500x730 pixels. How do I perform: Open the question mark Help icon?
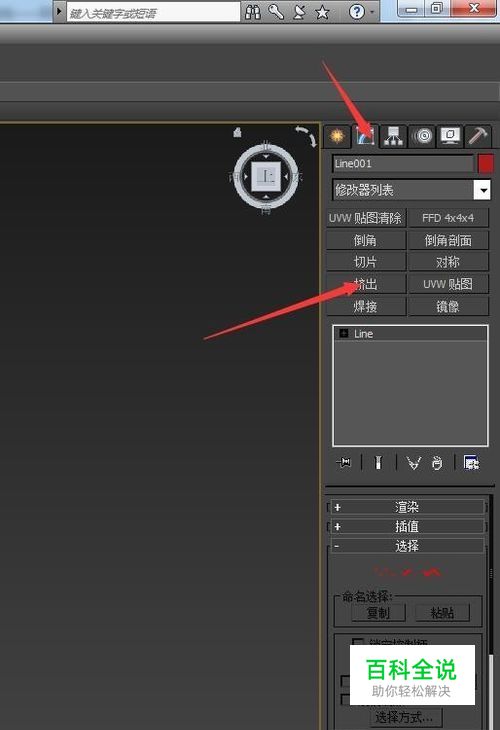tap(357, 12)
